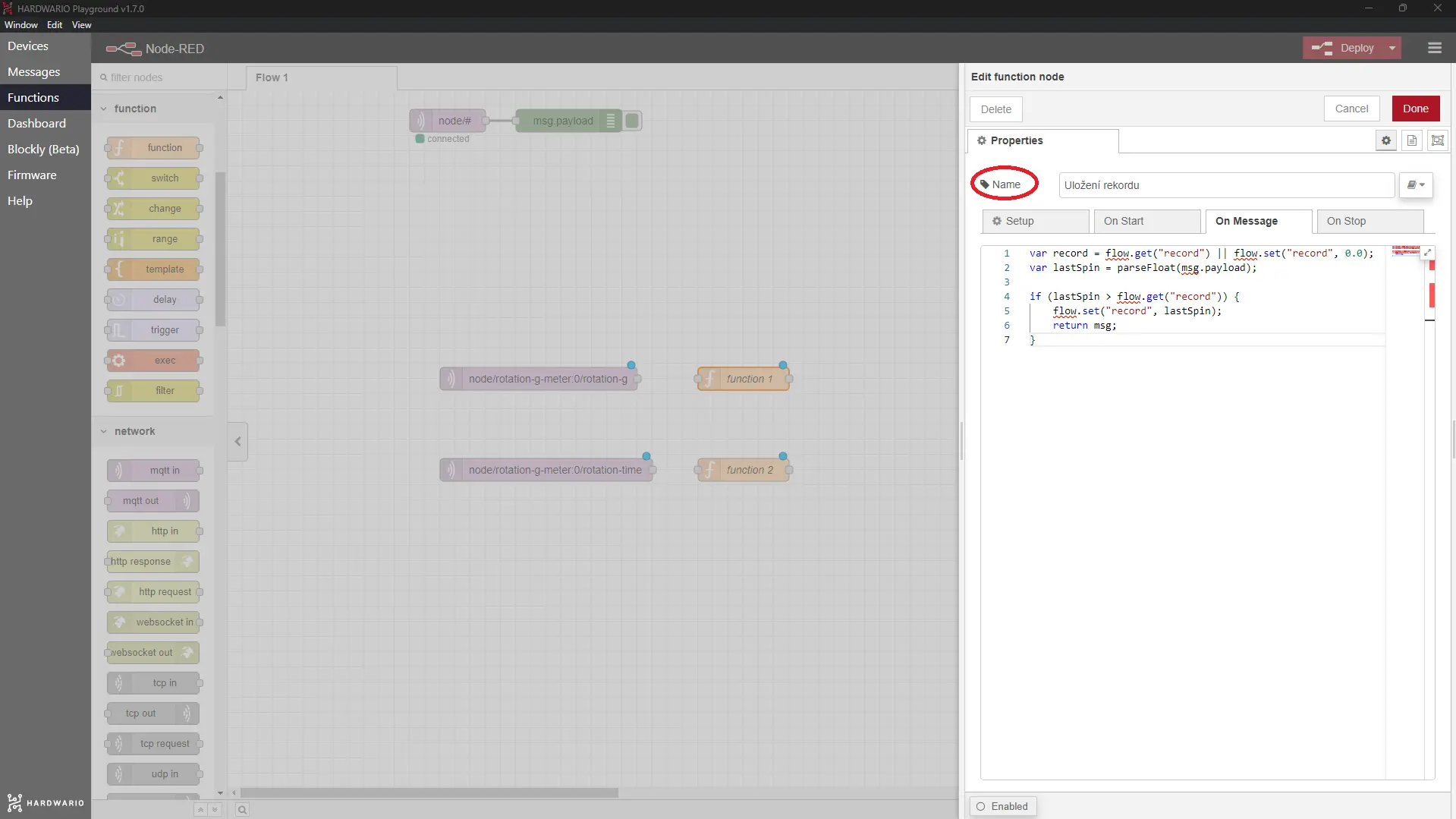
Task: Select the mqtt in palette node
Action: 153,471
